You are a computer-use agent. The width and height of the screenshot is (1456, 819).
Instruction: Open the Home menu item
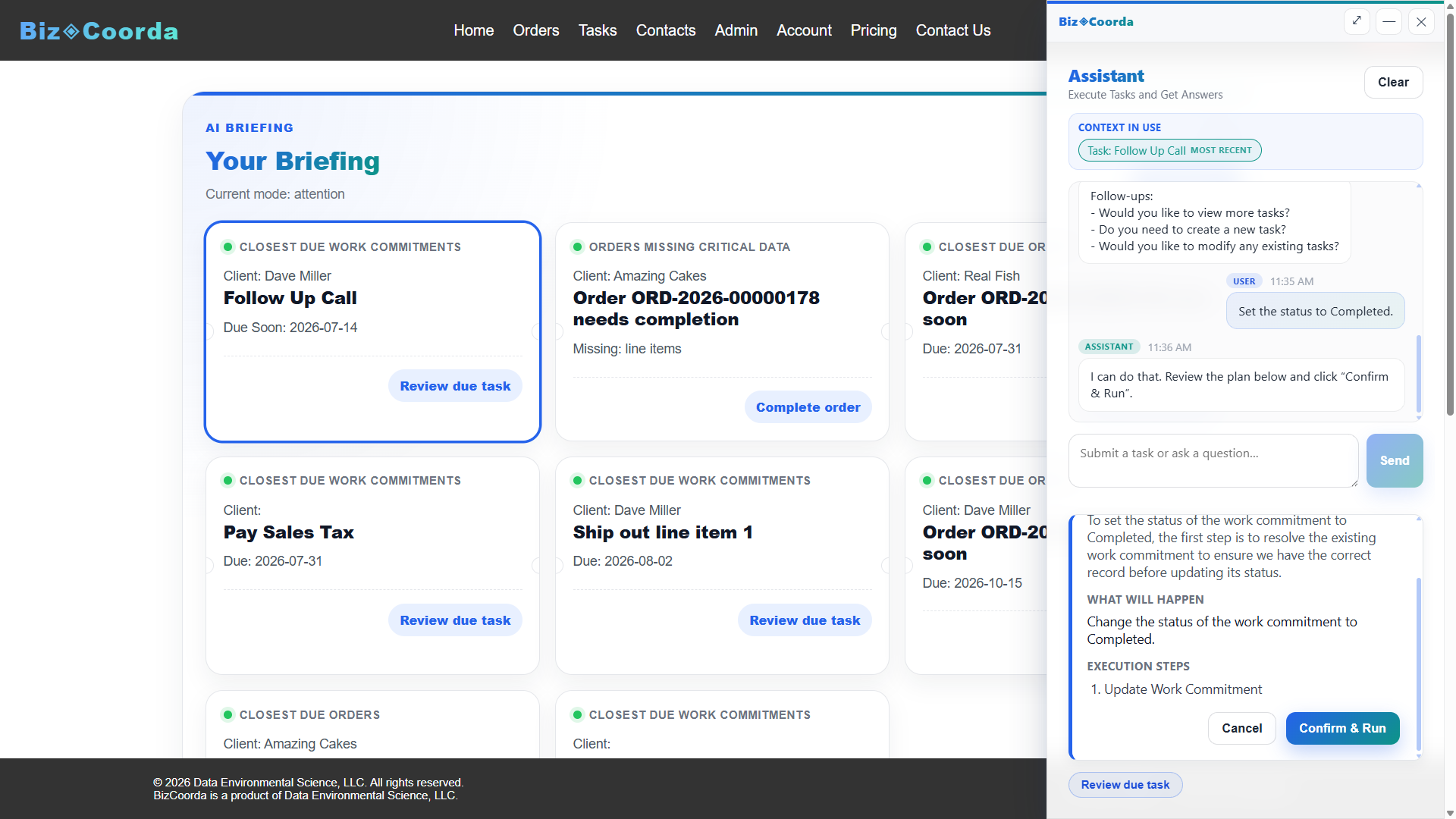(474, 30)
